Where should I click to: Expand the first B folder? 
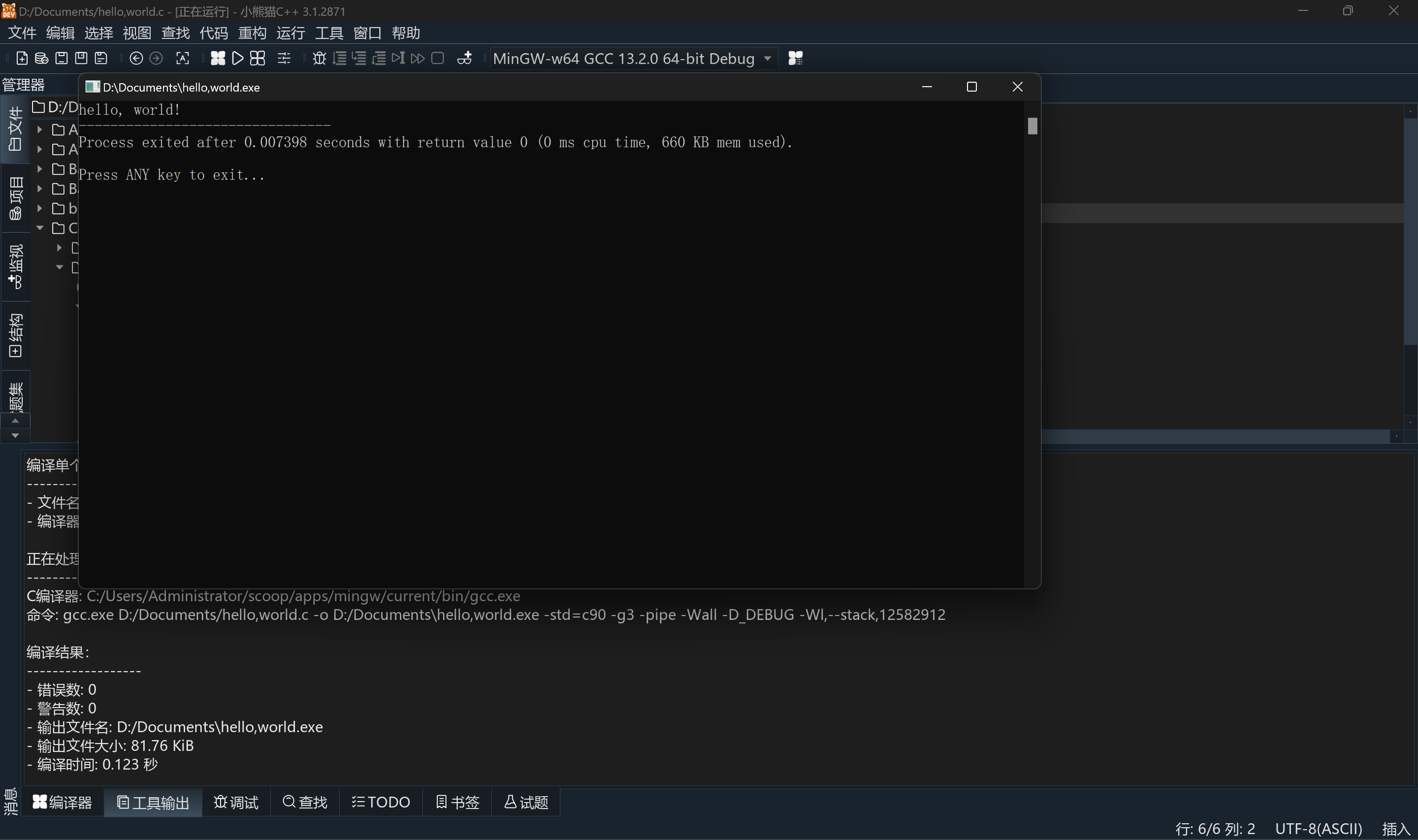point(39,169)
